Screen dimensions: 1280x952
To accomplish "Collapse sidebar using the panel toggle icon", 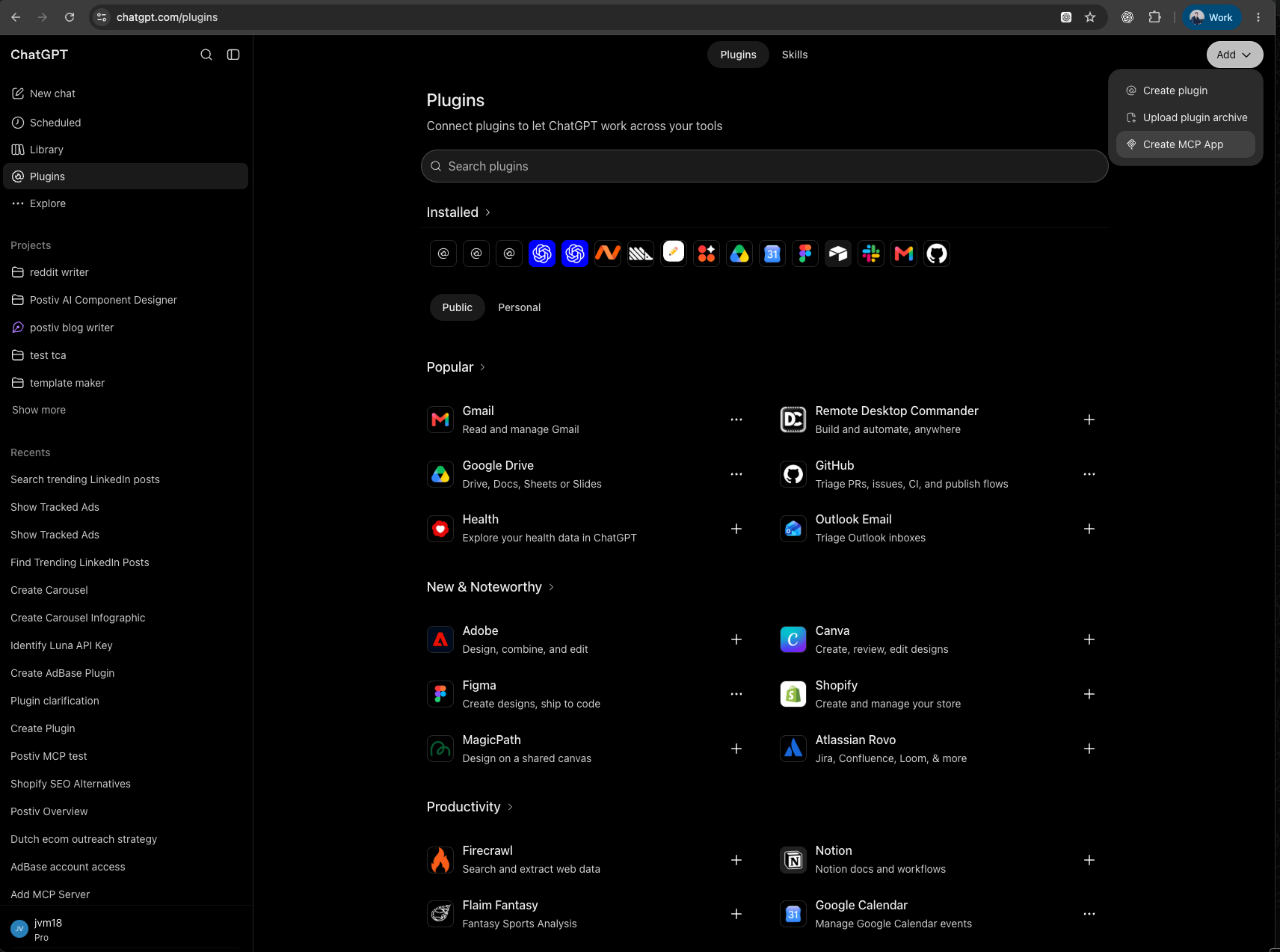I will click(x=233, y=55).
